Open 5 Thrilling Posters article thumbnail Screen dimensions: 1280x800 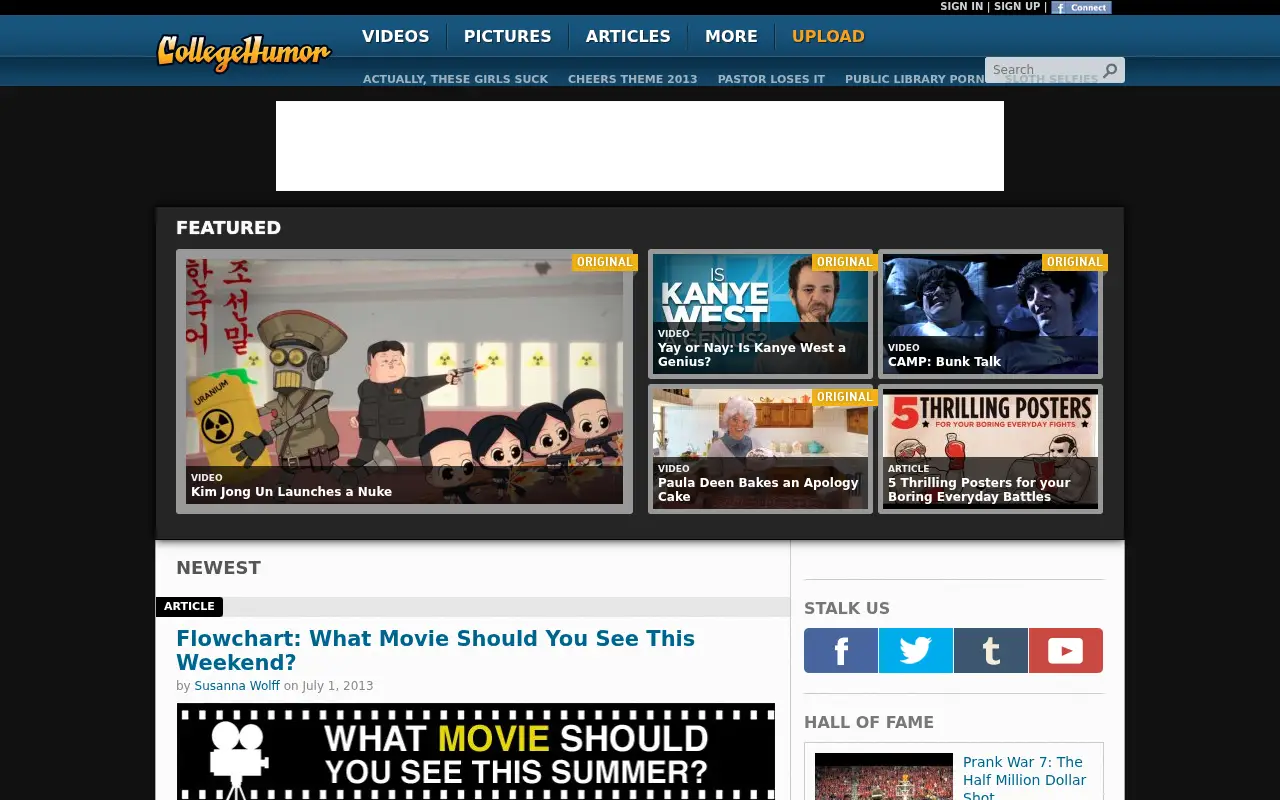(990, 449)
